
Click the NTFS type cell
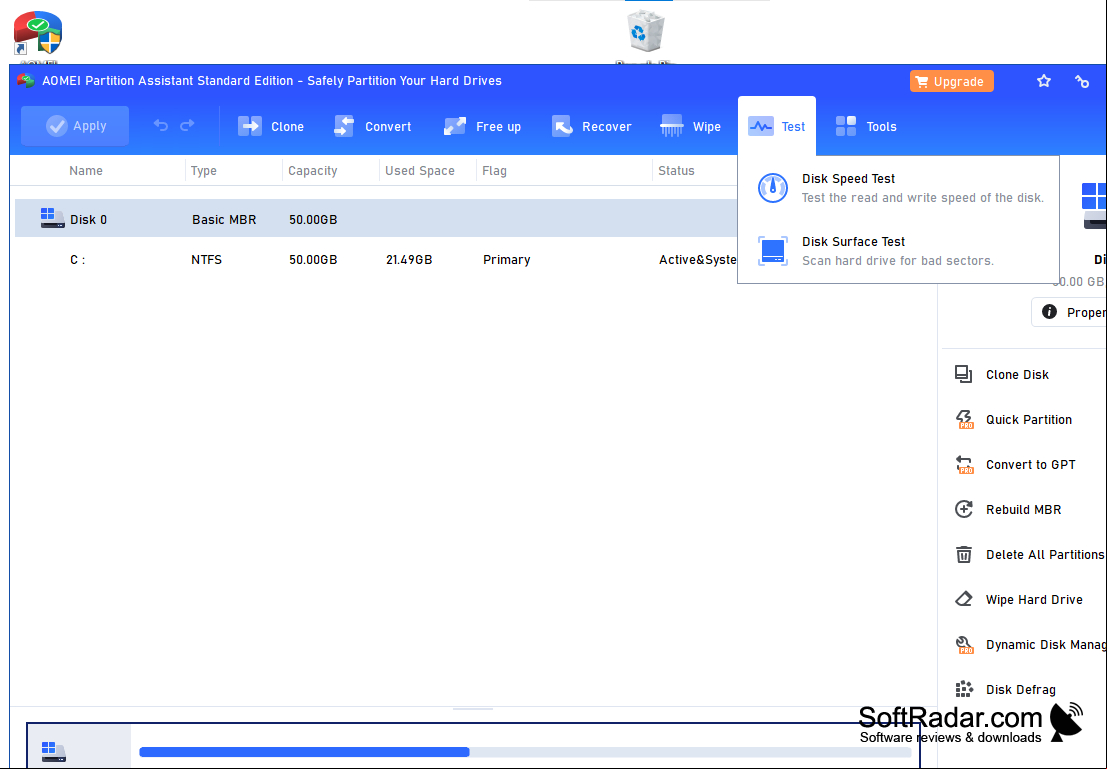click(206, 260)
